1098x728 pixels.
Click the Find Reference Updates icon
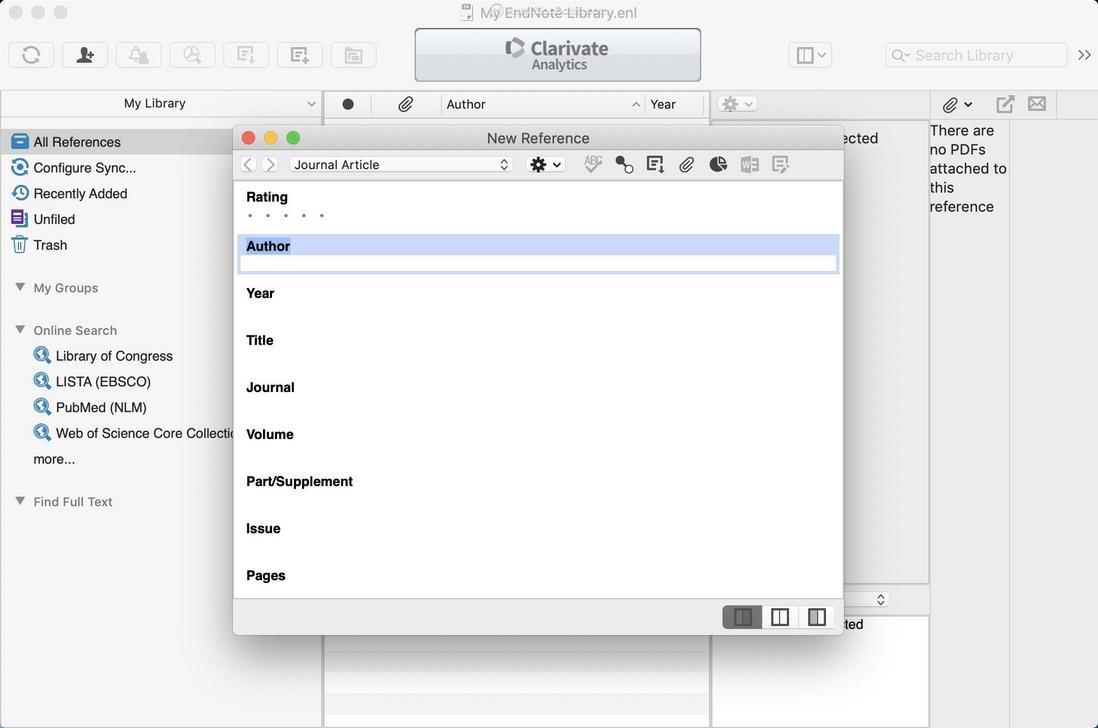click(x=624, y=164)
